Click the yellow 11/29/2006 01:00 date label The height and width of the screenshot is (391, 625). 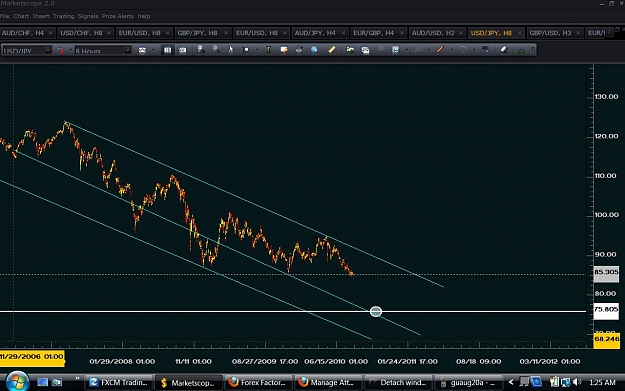pyautogui.click(x=32, y=357)
